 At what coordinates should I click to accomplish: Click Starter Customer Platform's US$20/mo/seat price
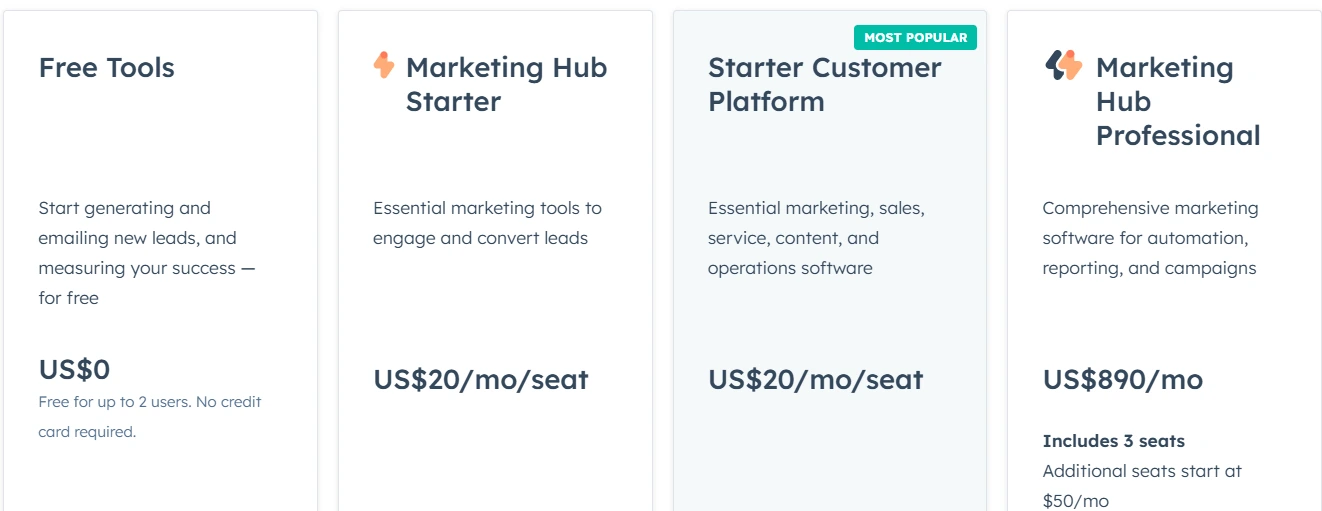816,380
